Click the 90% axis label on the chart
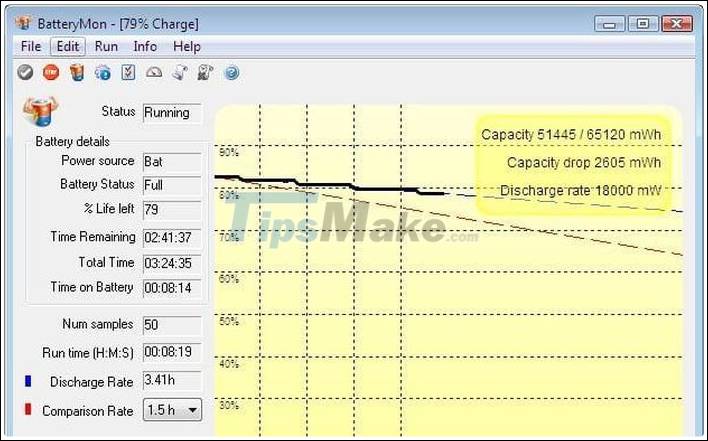 [x=229, y=153]
